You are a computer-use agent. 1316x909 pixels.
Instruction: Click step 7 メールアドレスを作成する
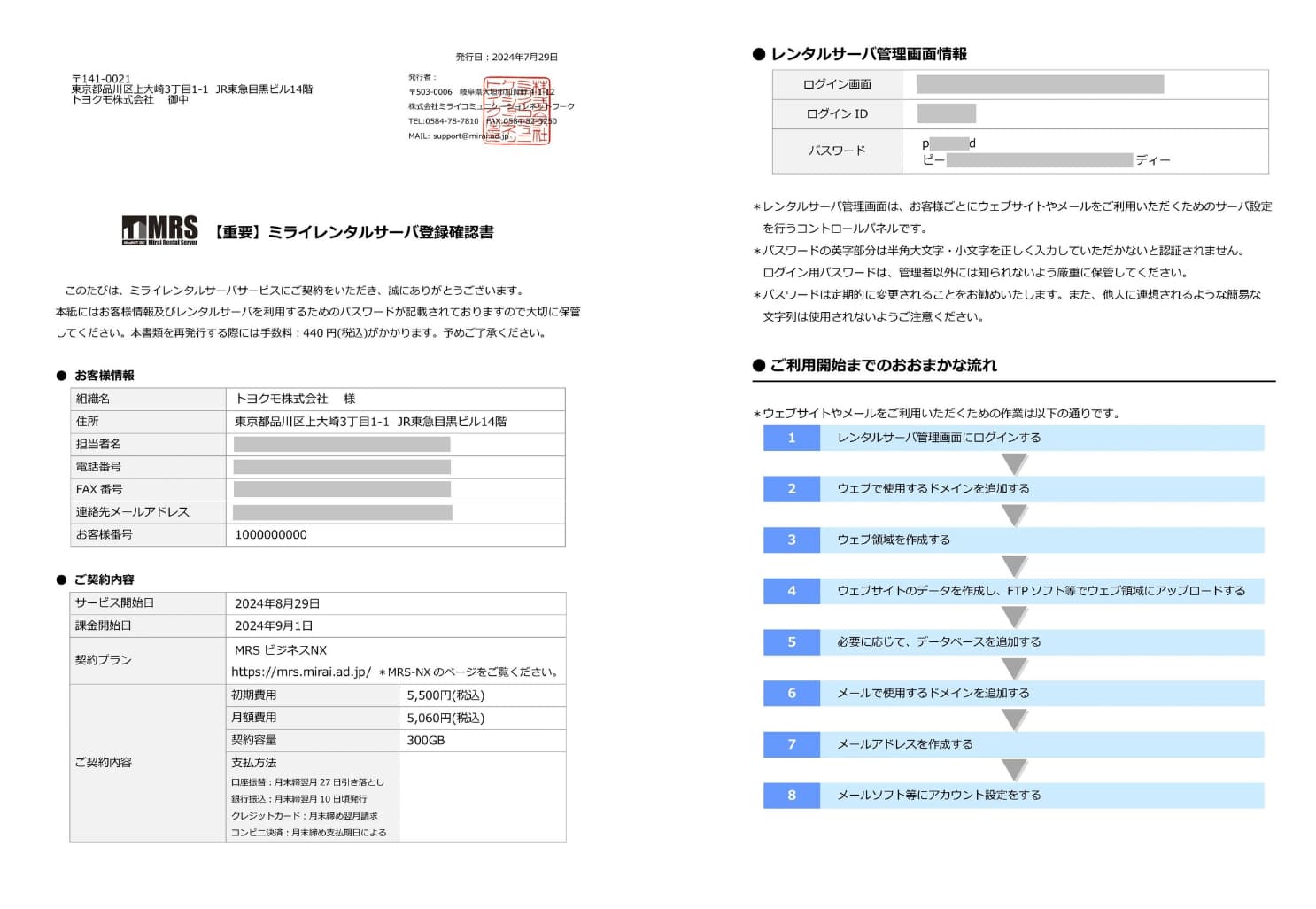pos(904,744)
